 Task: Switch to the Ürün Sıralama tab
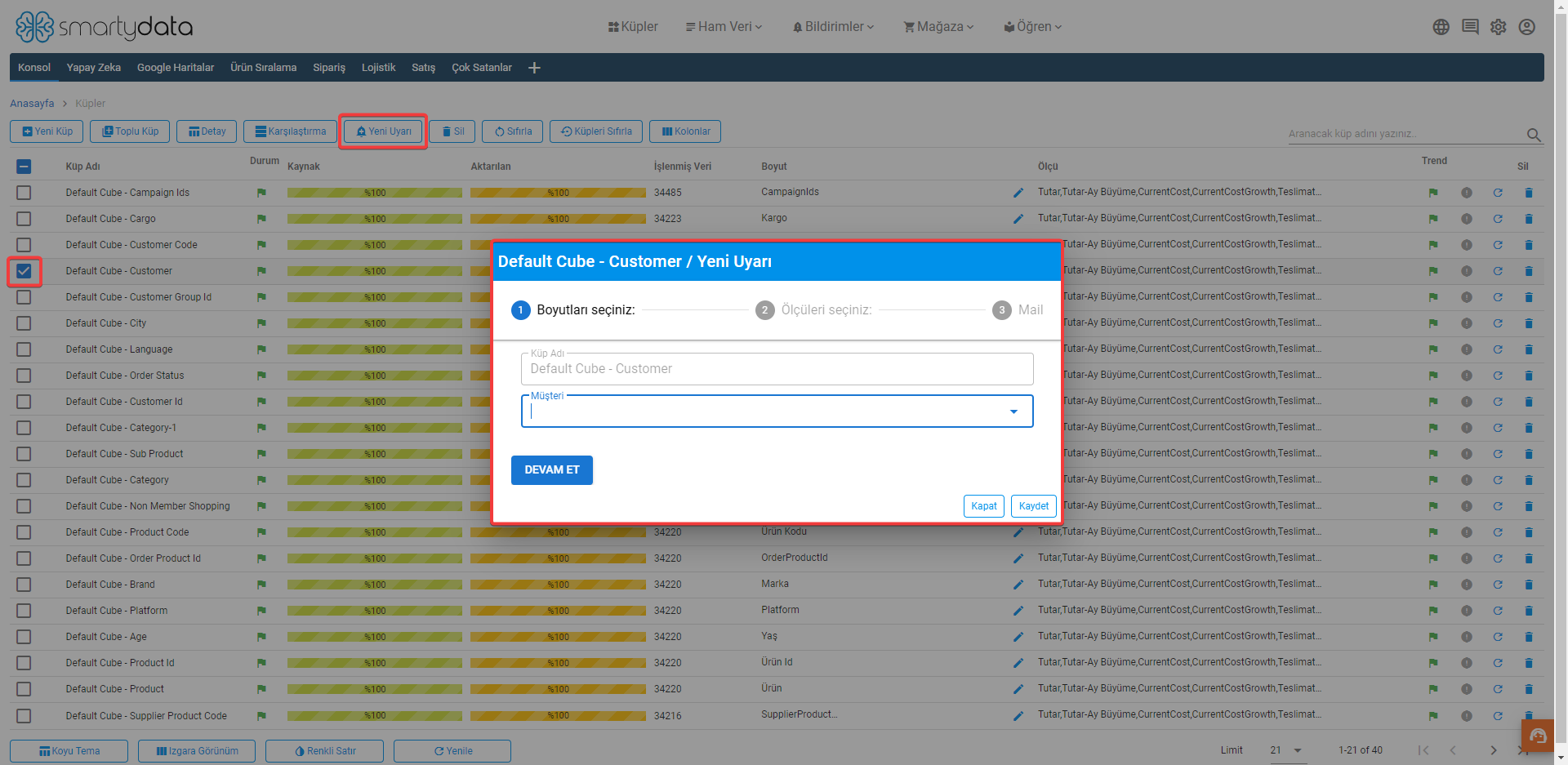pyautogui.click(x=263, y=68)
